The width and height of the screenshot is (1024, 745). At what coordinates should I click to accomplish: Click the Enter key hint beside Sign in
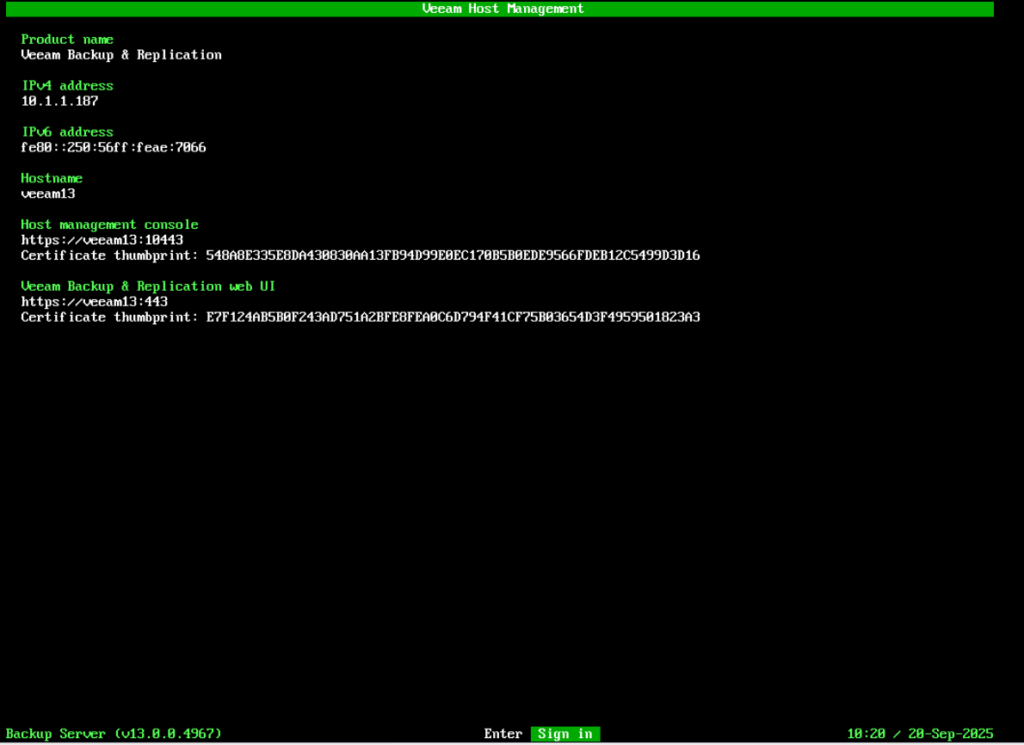point(503,733)
